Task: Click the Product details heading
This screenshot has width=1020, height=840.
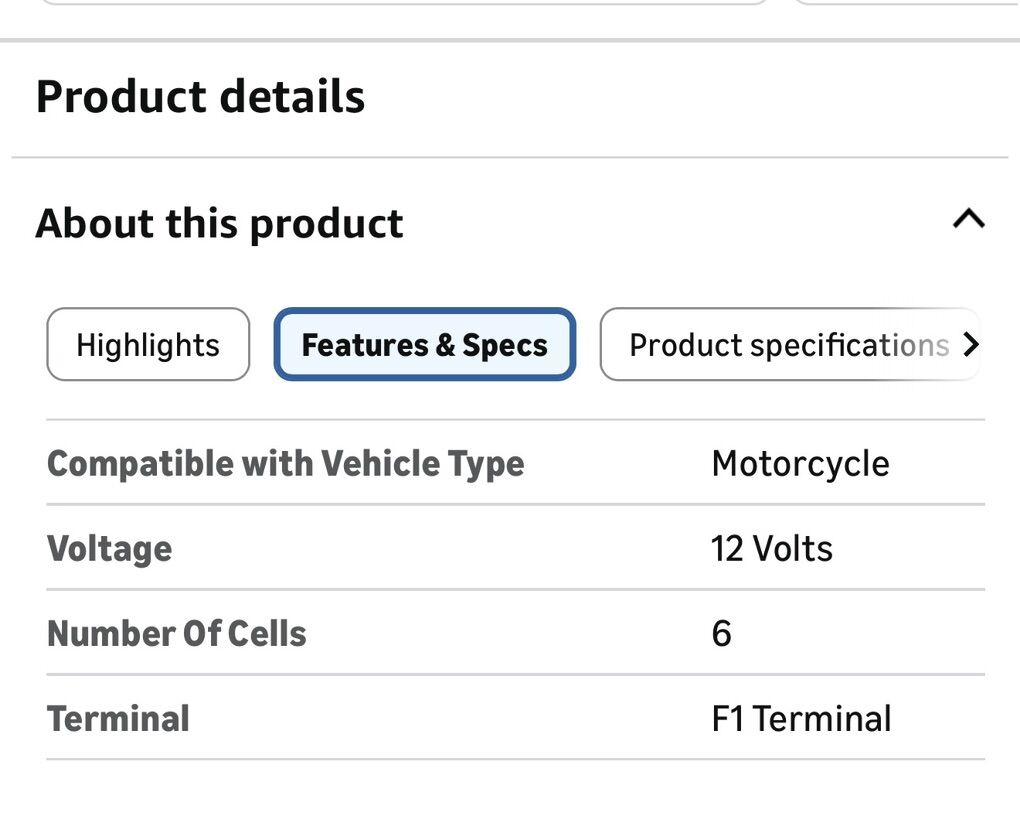Action: 200,97
